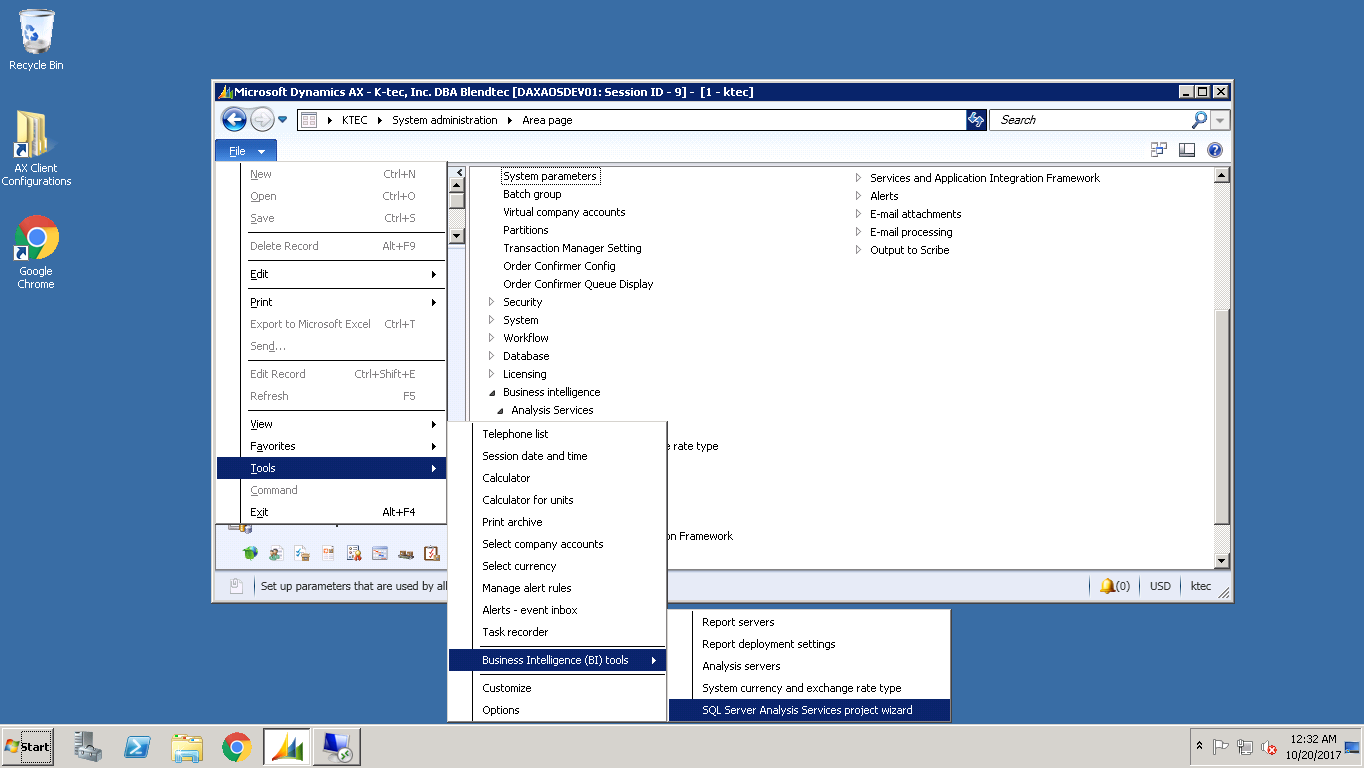Launch PowerShell from the taskbar
This screenshot has height=768, width=1364.
pos(138,747)
